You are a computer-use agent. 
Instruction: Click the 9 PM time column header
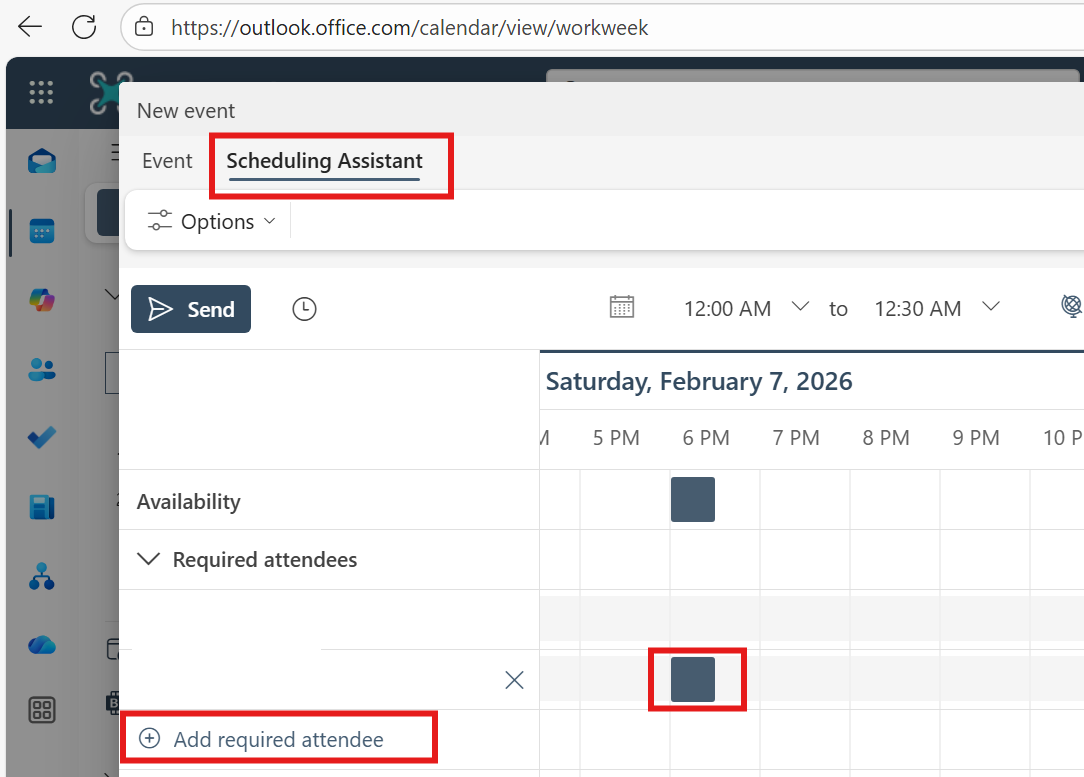[x=975, y=438]
